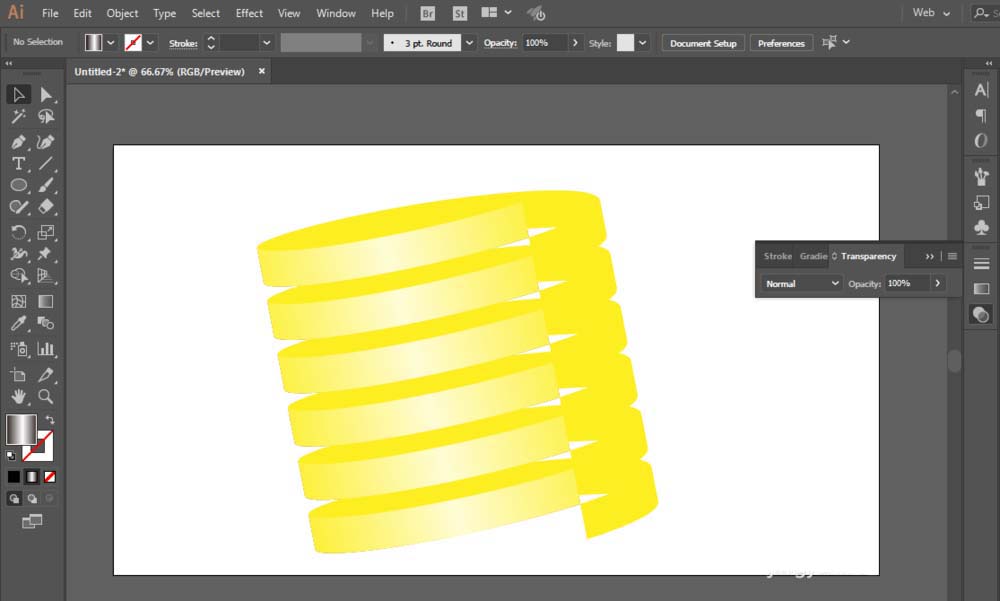Select the Blend tool
Viewport: 1000px width, 601px height.
click(x=46, y=323)
